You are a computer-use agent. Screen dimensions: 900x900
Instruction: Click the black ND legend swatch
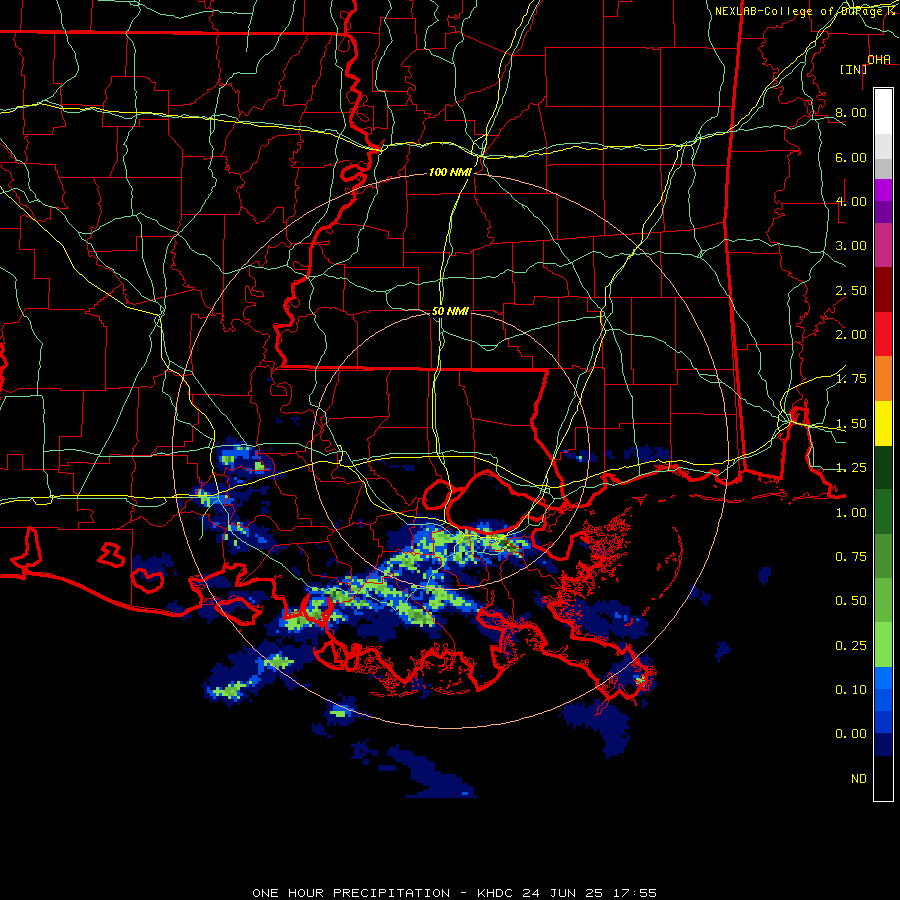[x=883, y=778]
